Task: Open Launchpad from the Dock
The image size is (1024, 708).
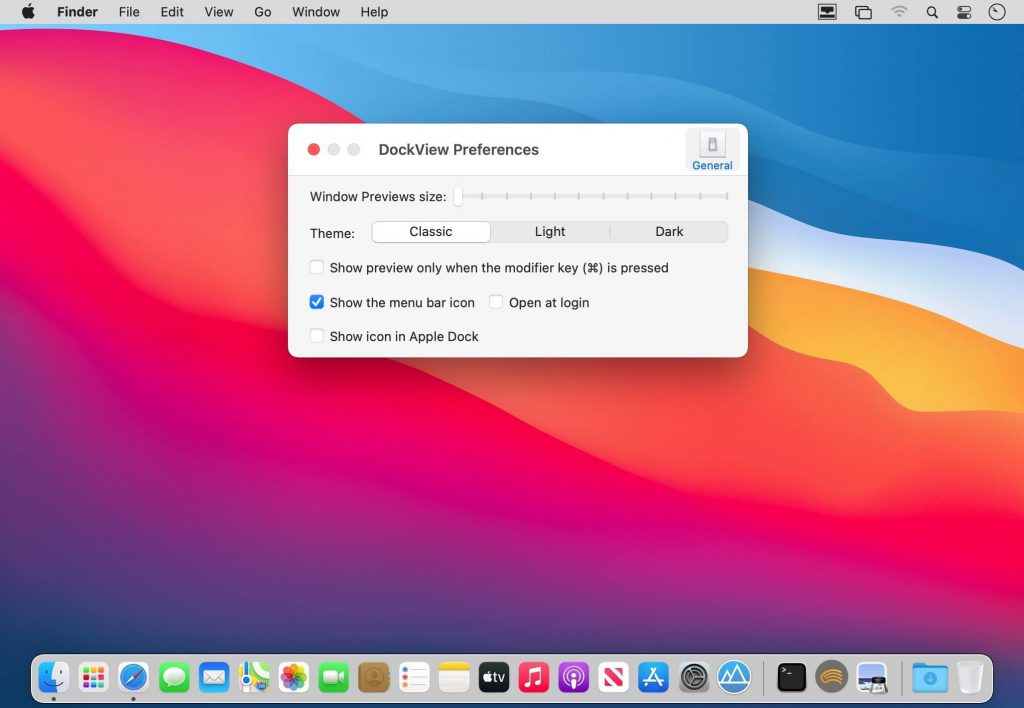Action: coord(93,677)
